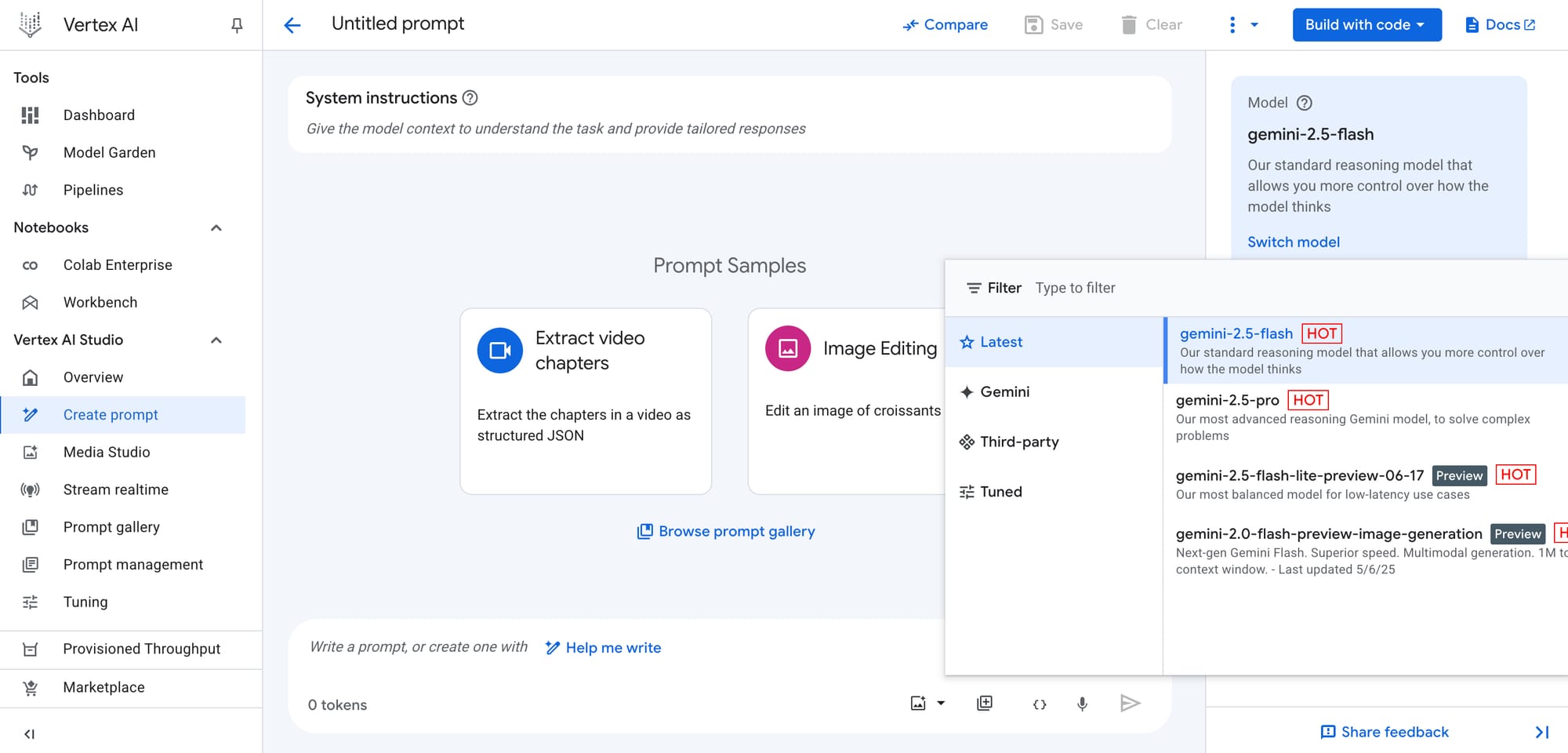
Task: Click the model Filter input field
Action: (x=1298, y=288)
